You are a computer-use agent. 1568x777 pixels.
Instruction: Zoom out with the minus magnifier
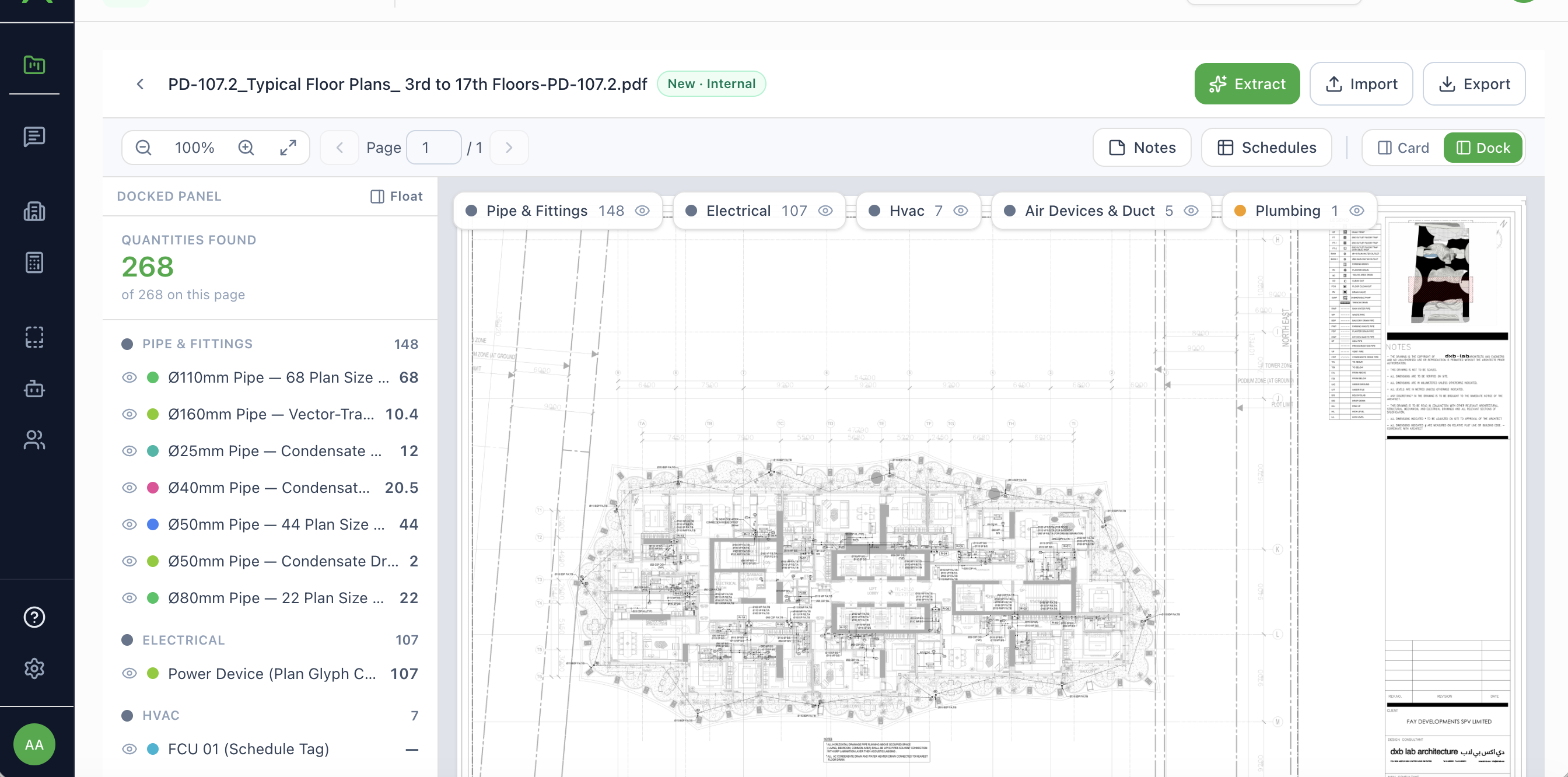143,147
